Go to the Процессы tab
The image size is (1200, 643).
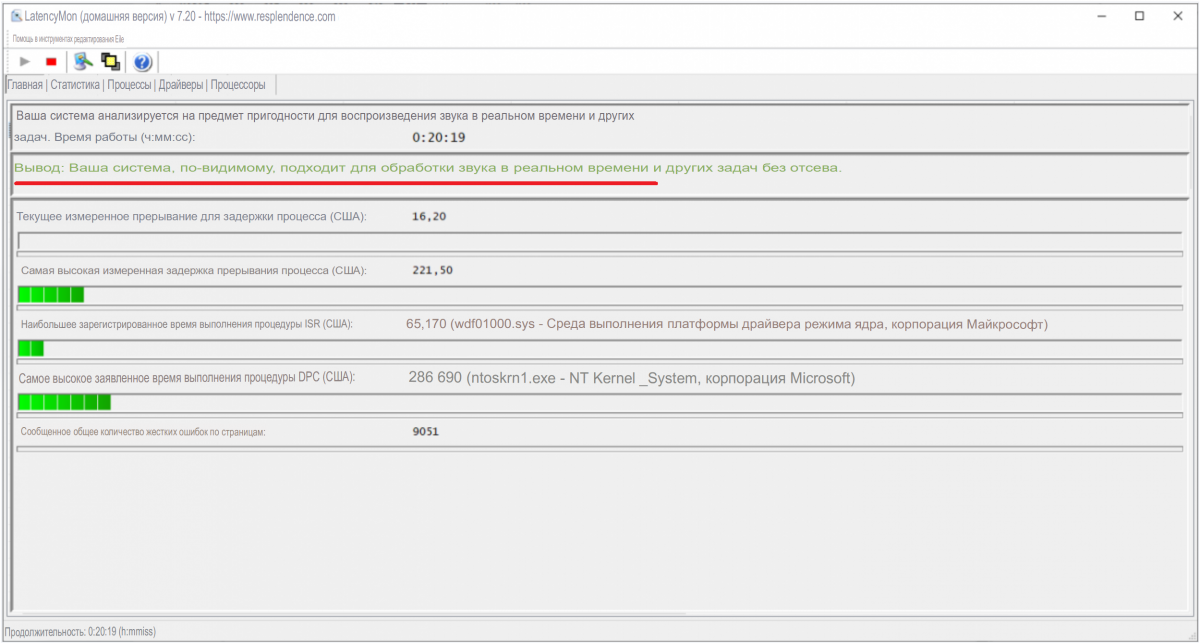(x=129, y=85)
